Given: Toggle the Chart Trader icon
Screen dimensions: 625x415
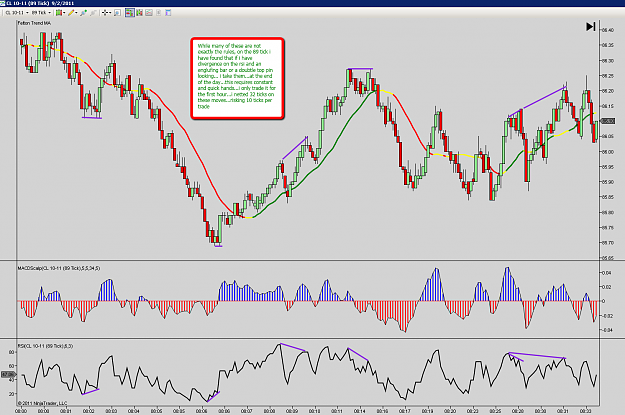Looking at the screenshot, I should click(130, 13).
